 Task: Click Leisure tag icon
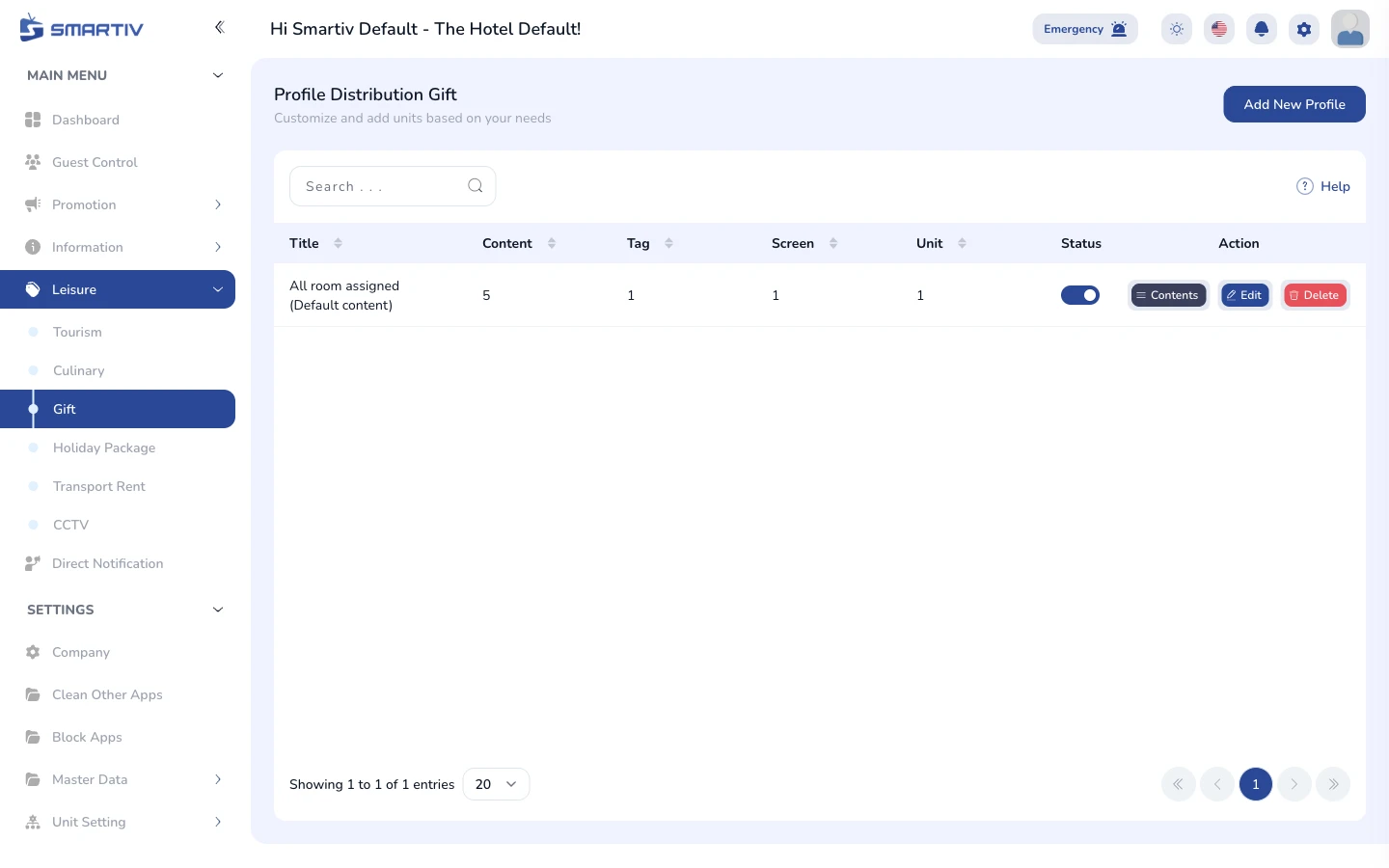pos(33,289)
